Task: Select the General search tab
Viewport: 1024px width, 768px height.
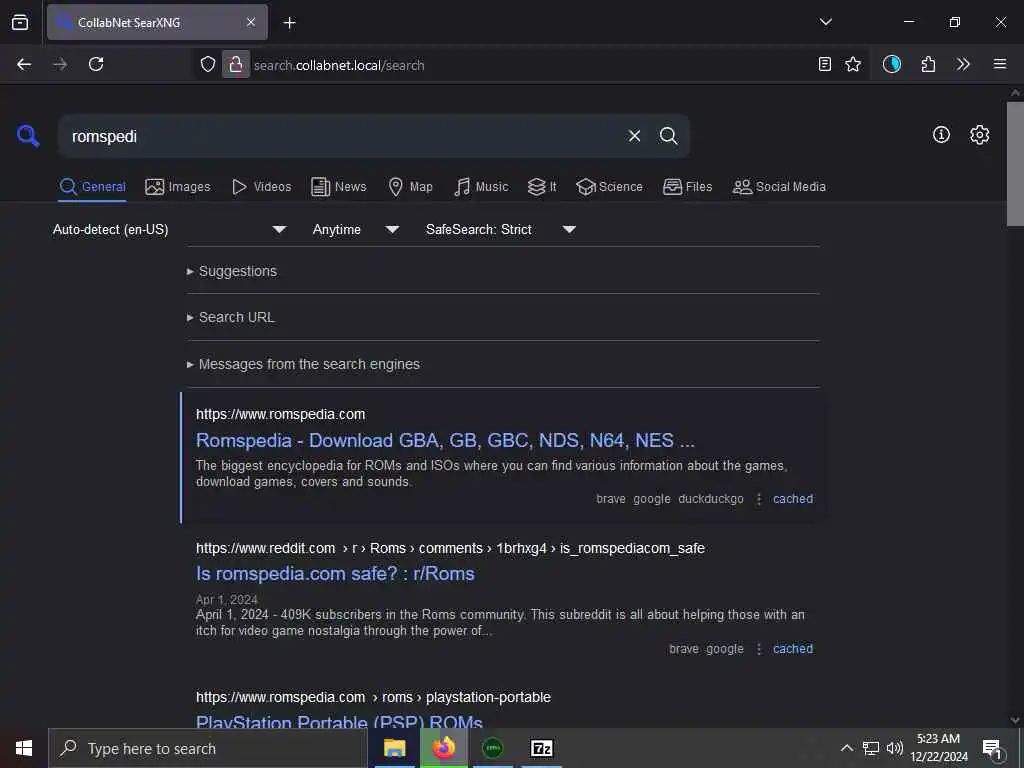Action: pyautogui.click(x=92, y=187)
